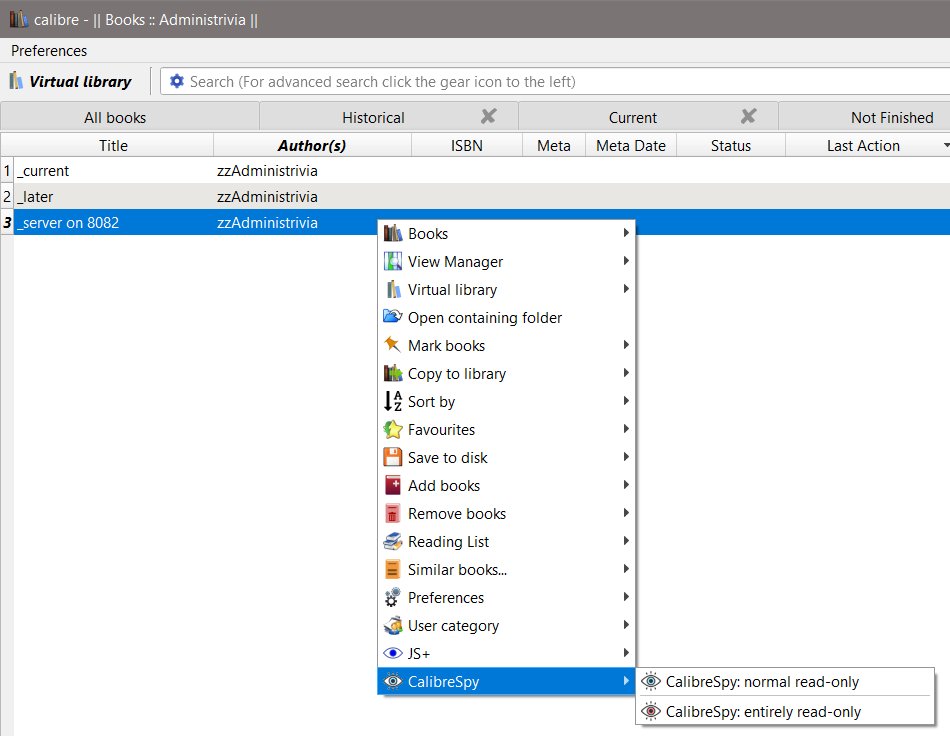Screen dimensions: 950x736
Task: Sort by the Meta column header
Action: pos(554,145)
